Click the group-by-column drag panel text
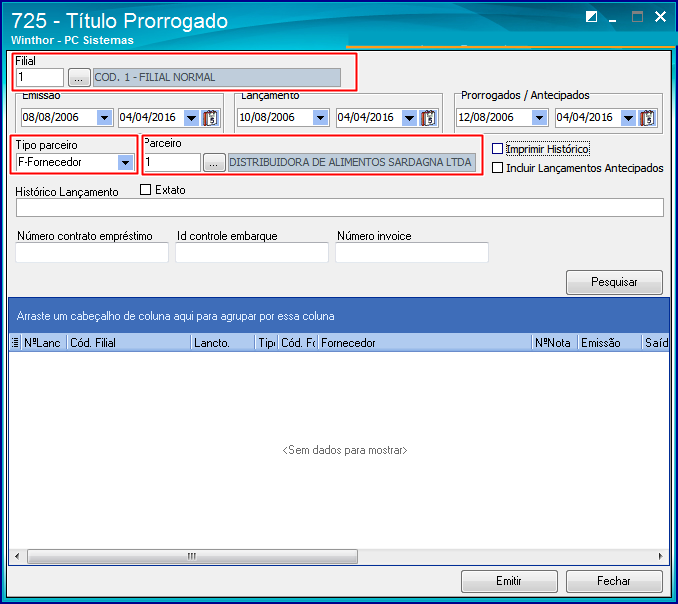678x604 pixels. [176, 316]
